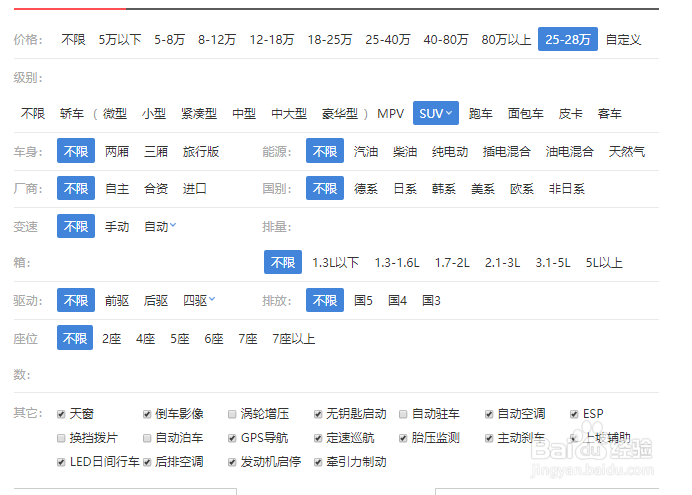Viewport: 692px width, 495px height.
Task: Select 国5 emission standard
Action: [363, 301]
